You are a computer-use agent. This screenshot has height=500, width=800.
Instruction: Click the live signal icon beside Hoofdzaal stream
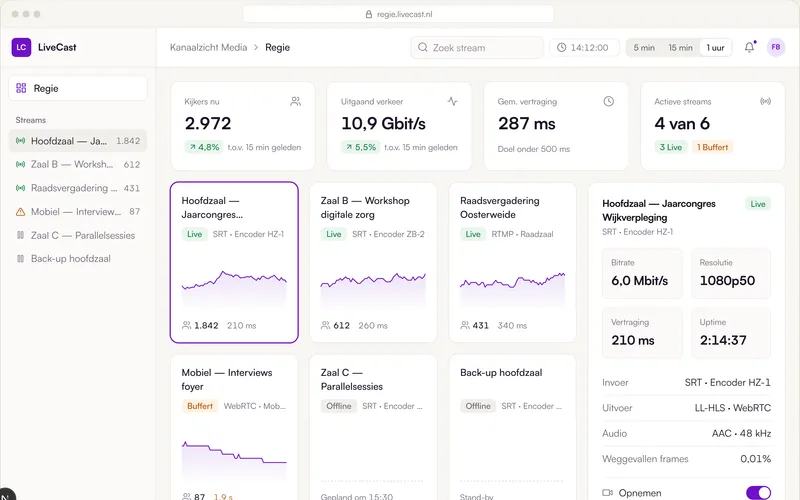click(20, 141)
